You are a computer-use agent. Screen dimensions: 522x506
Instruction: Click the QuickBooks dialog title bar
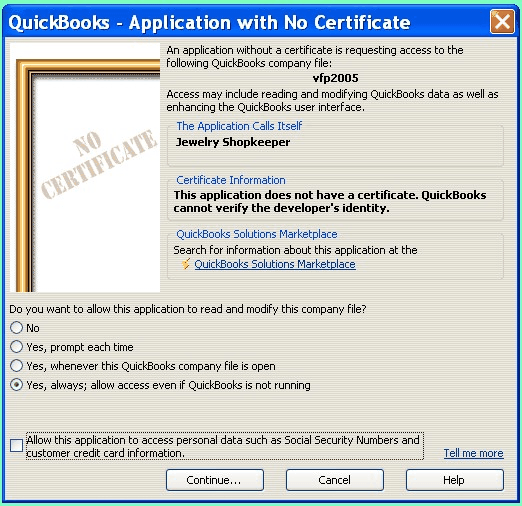[x=247, y=22]
